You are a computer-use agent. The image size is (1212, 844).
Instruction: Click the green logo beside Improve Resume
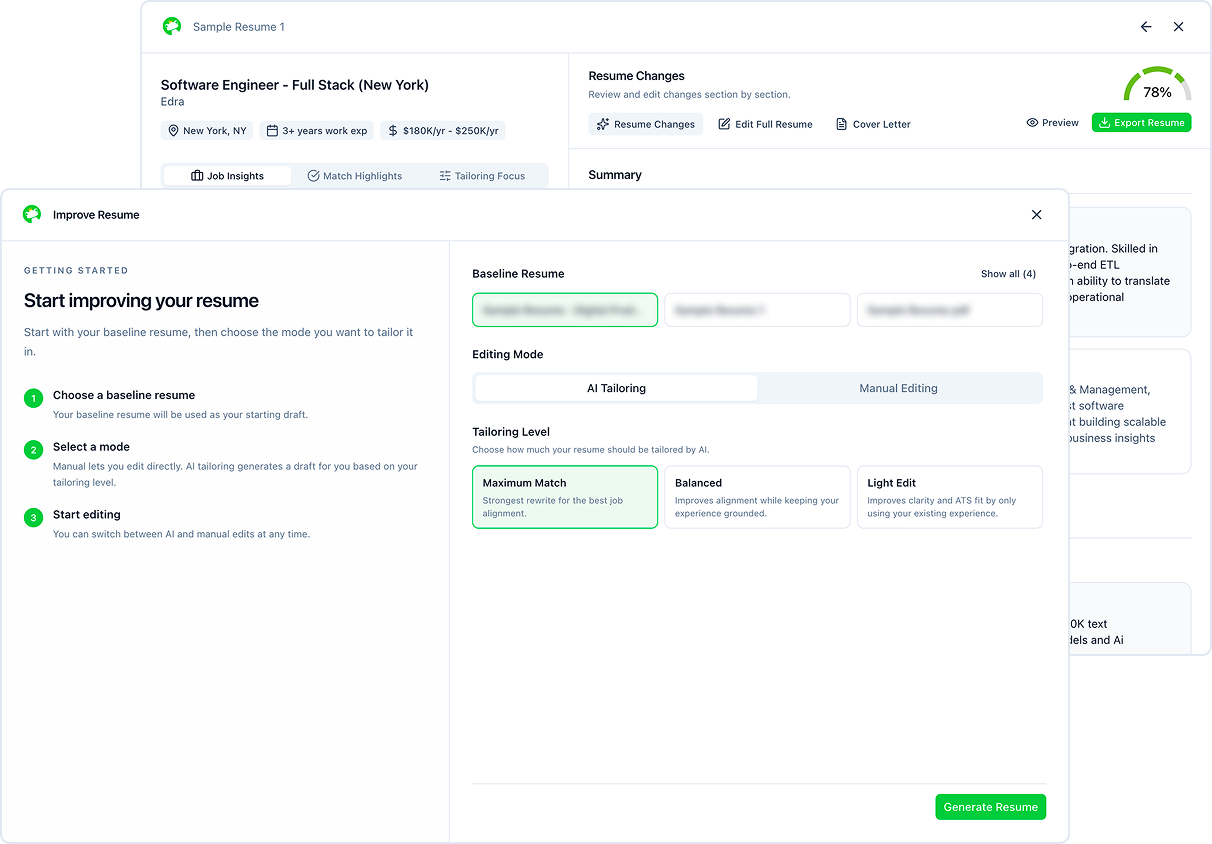pos(32,214)
